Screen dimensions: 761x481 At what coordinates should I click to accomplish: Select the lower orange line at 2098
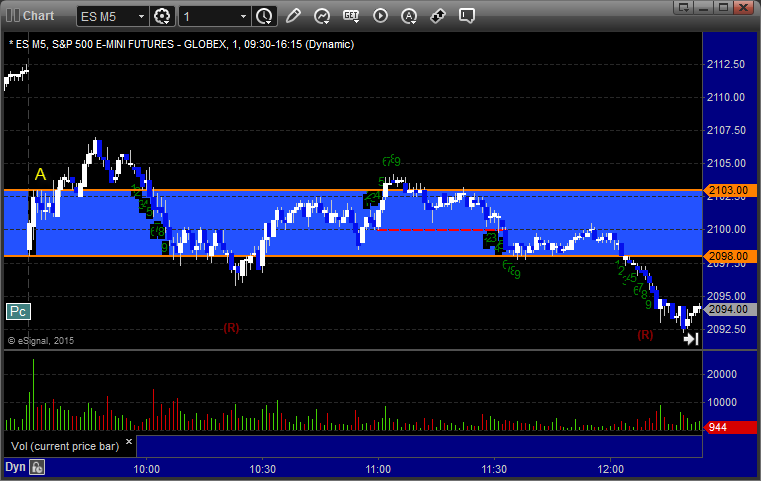coord(353,256)
